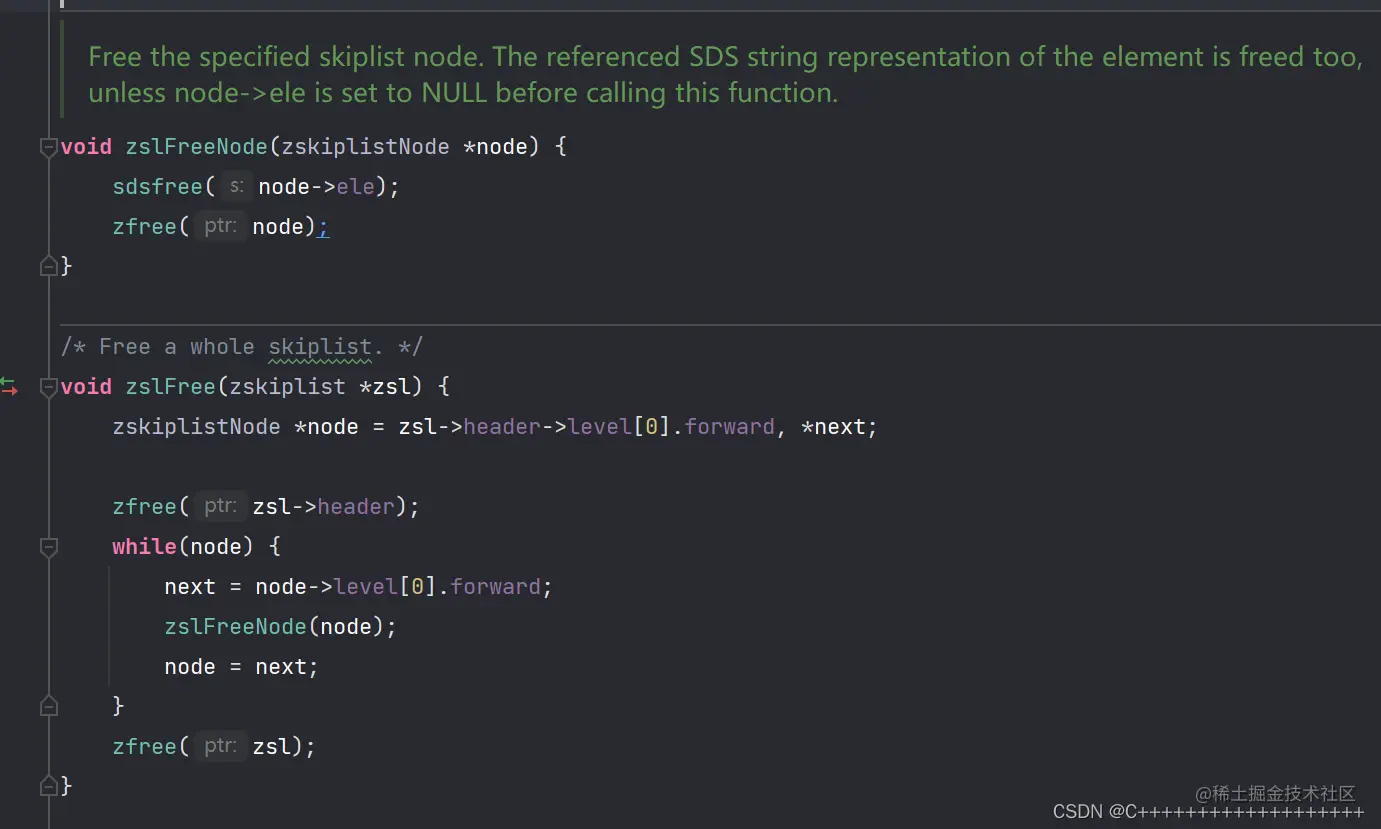Viewport: 1381px width, 829px height.
Task: Click the 's:' inlay hint in sdsfree call
Action: (x=237, y=186)
